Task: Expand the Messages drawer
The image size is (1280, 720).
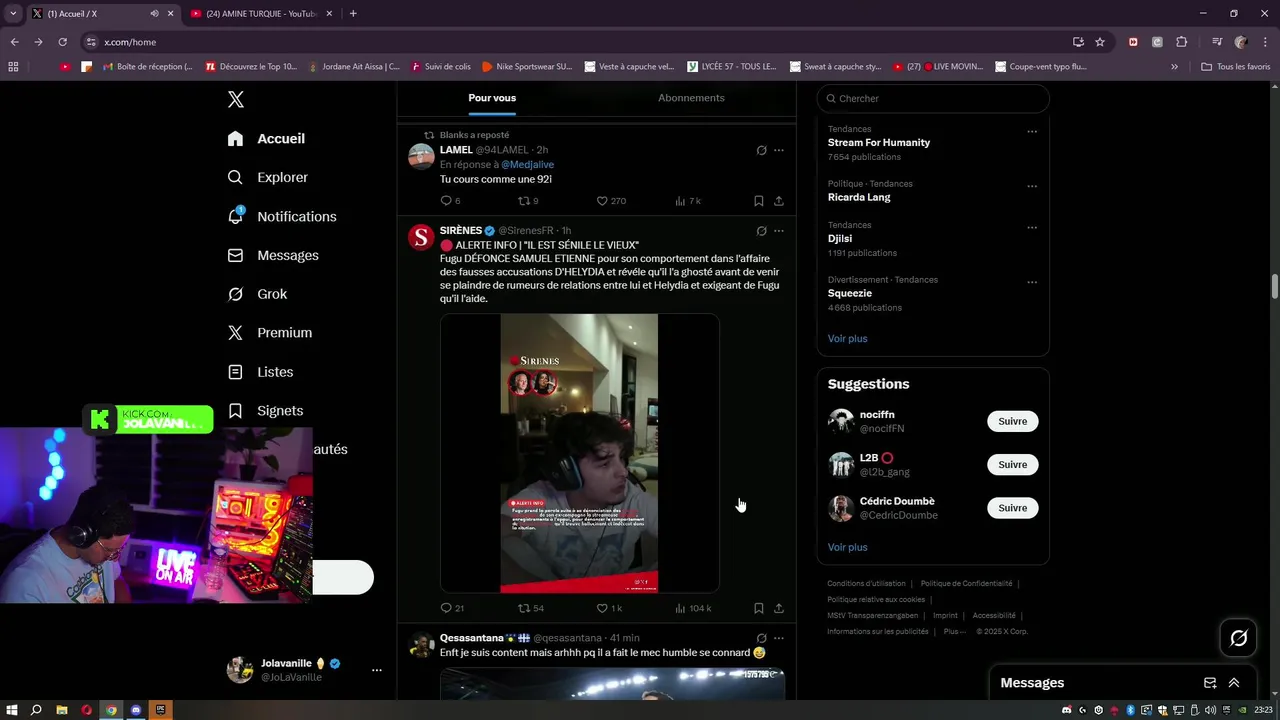Action: (1234, 683)
